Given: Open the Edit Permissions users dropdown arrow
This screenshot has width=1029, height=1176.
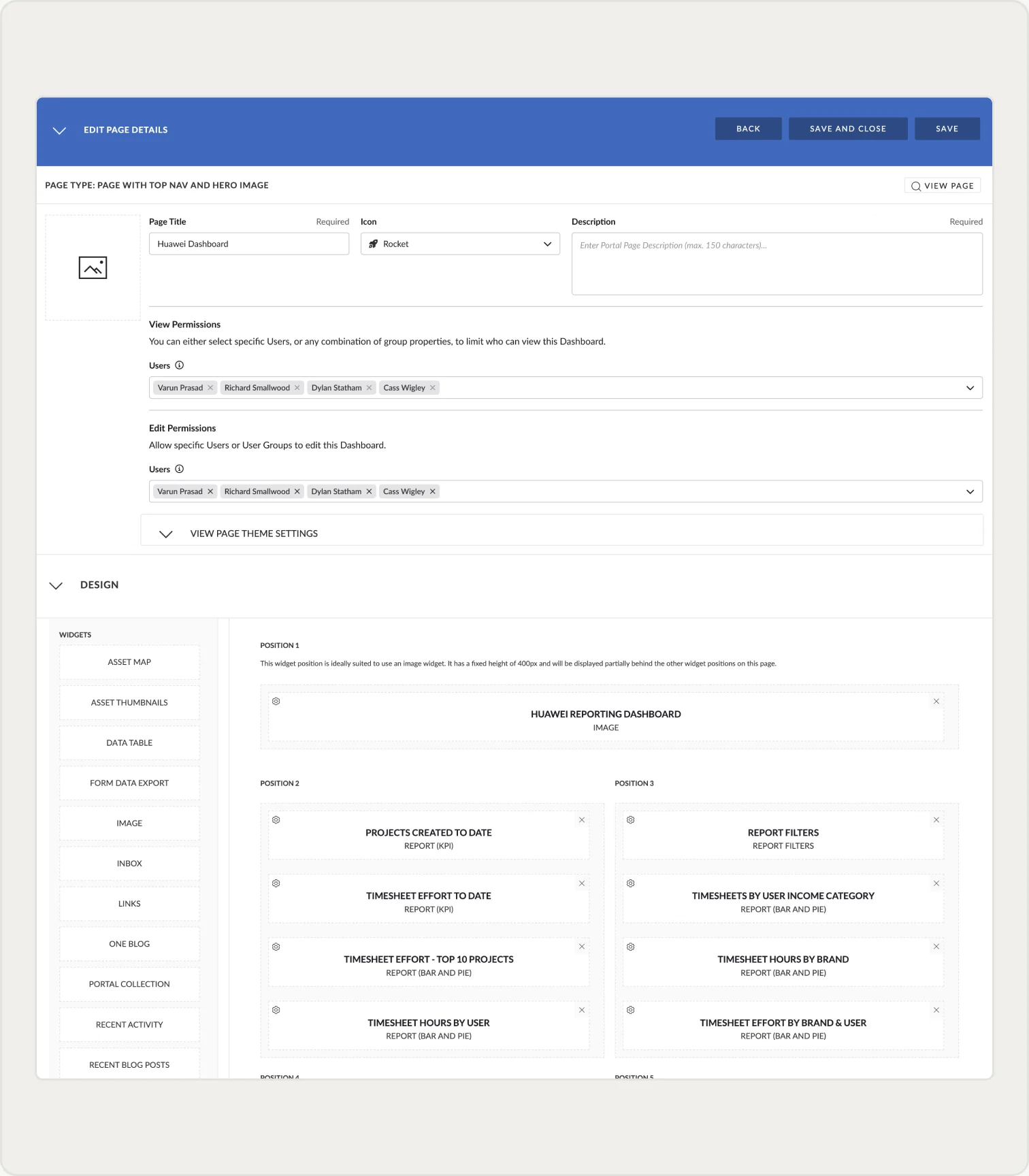Looking at the screenshot, I should pyautogui.click(x=970, y=491).
